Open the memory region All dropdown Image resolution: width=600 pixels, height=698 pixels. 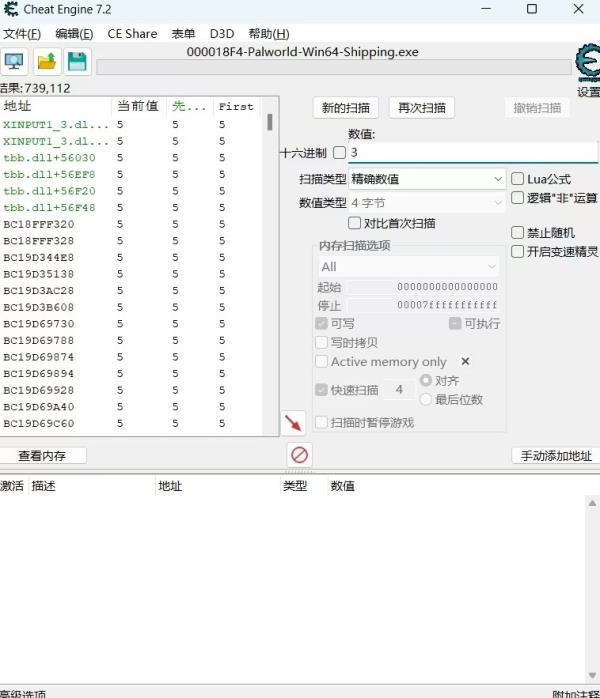pos(407,267)
